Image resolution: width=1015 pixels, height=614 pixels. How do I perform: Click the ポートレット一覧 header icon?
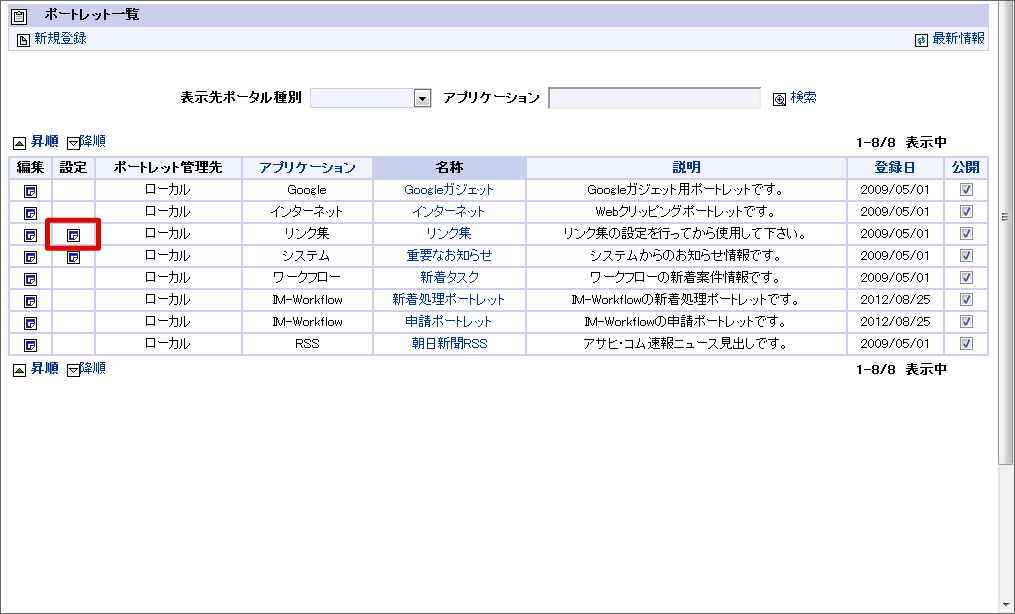coord(19,16)
